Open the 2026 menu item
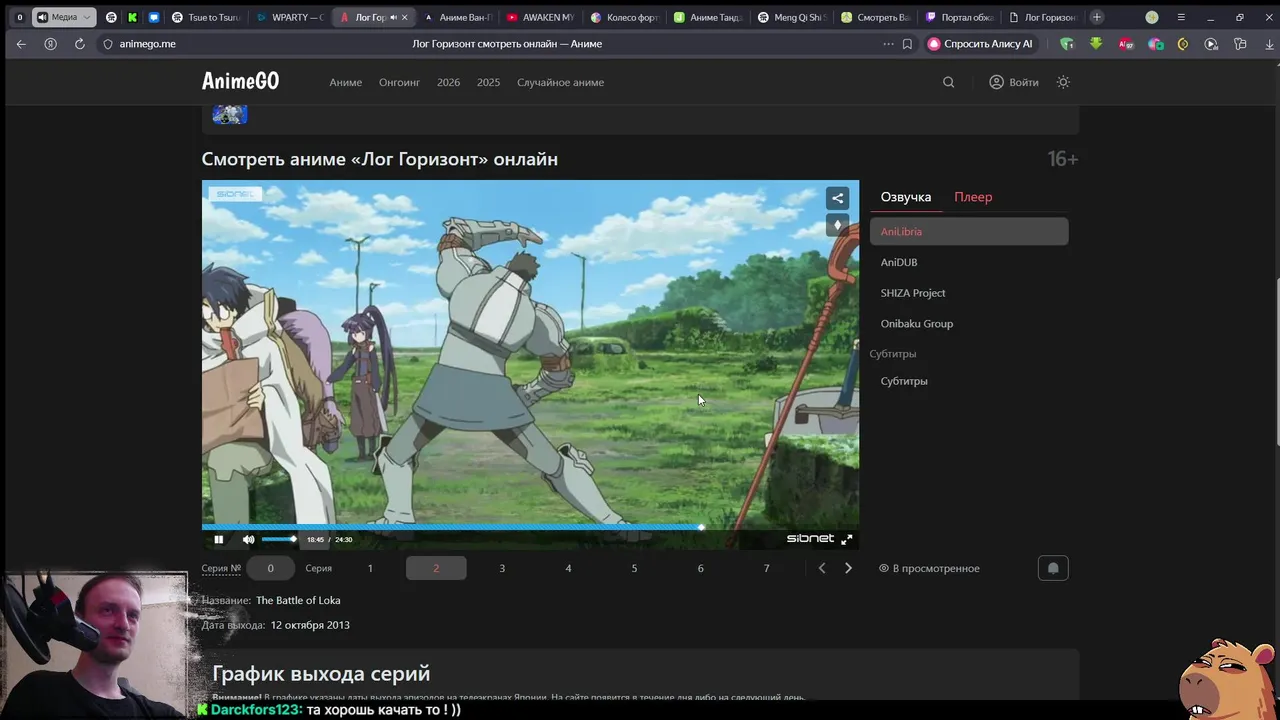This screenshot has width=1280, height=720. tap(449, 82)
